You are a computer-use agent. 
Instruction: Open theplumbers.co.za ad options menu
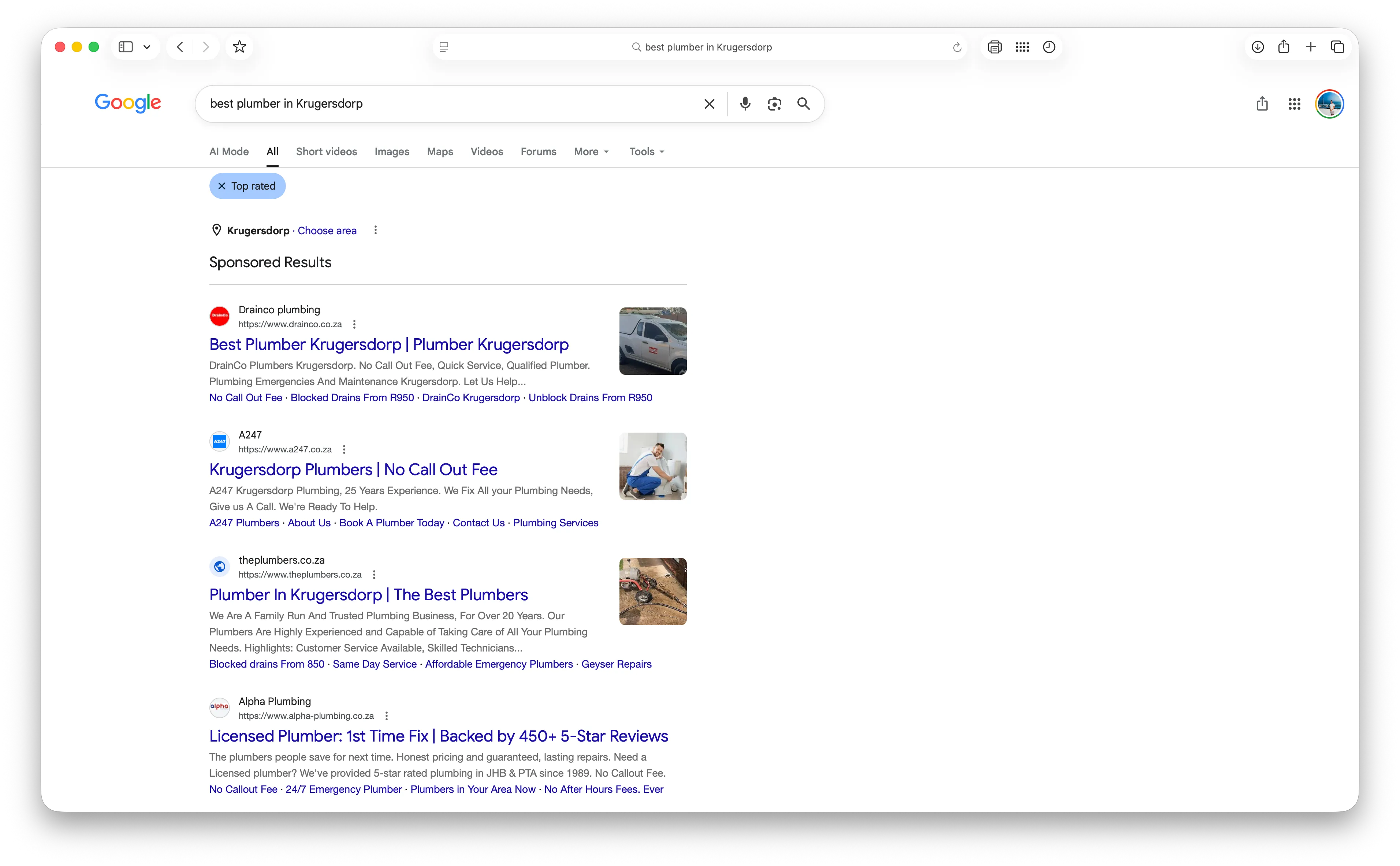click(374, 575)
